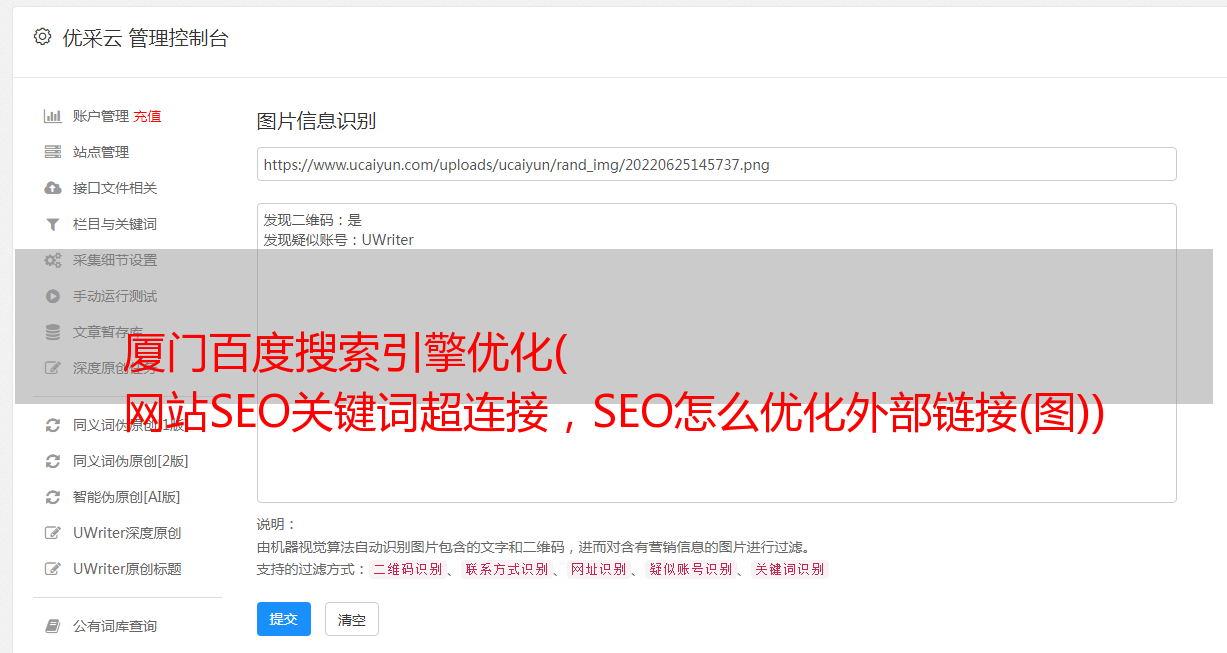Click the refresh icon for 智能伪原创[AI版]
Viewport: 1227px width, 653px height.
(x=53, y=497)
